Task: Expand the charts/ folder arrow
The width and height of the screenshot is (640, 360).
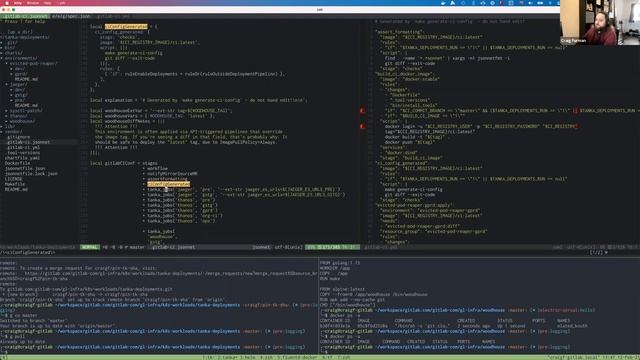Action: pos(2,53)
